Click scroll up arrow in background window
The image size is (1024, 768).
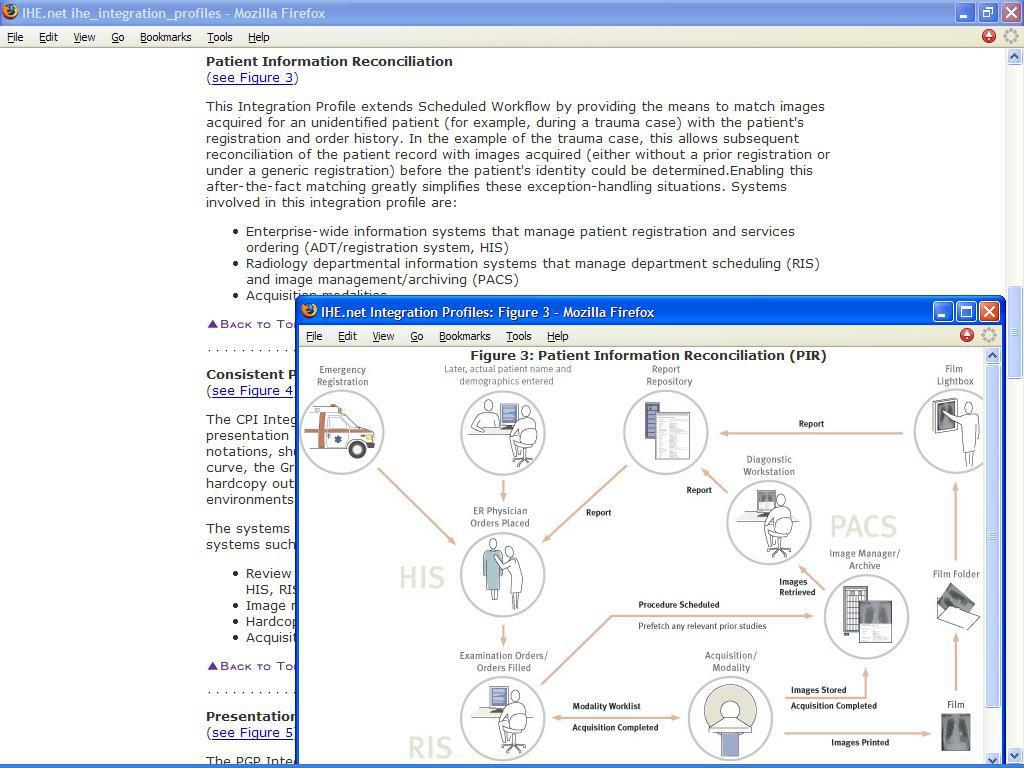click(1014, 57)
